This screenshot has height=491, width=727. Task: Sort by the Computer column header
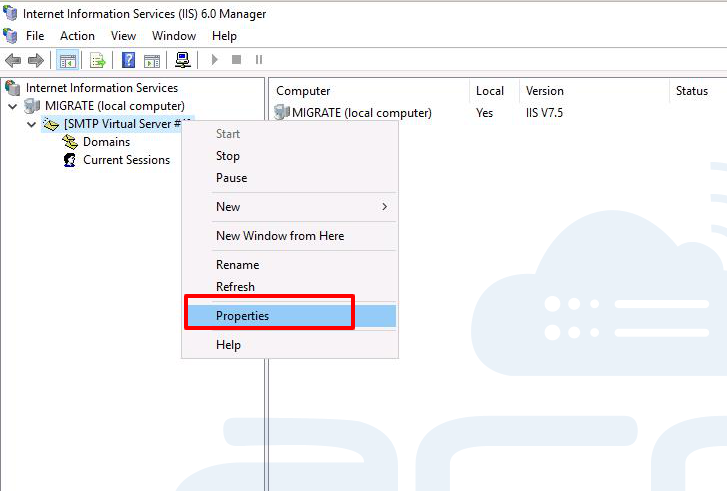370,91
